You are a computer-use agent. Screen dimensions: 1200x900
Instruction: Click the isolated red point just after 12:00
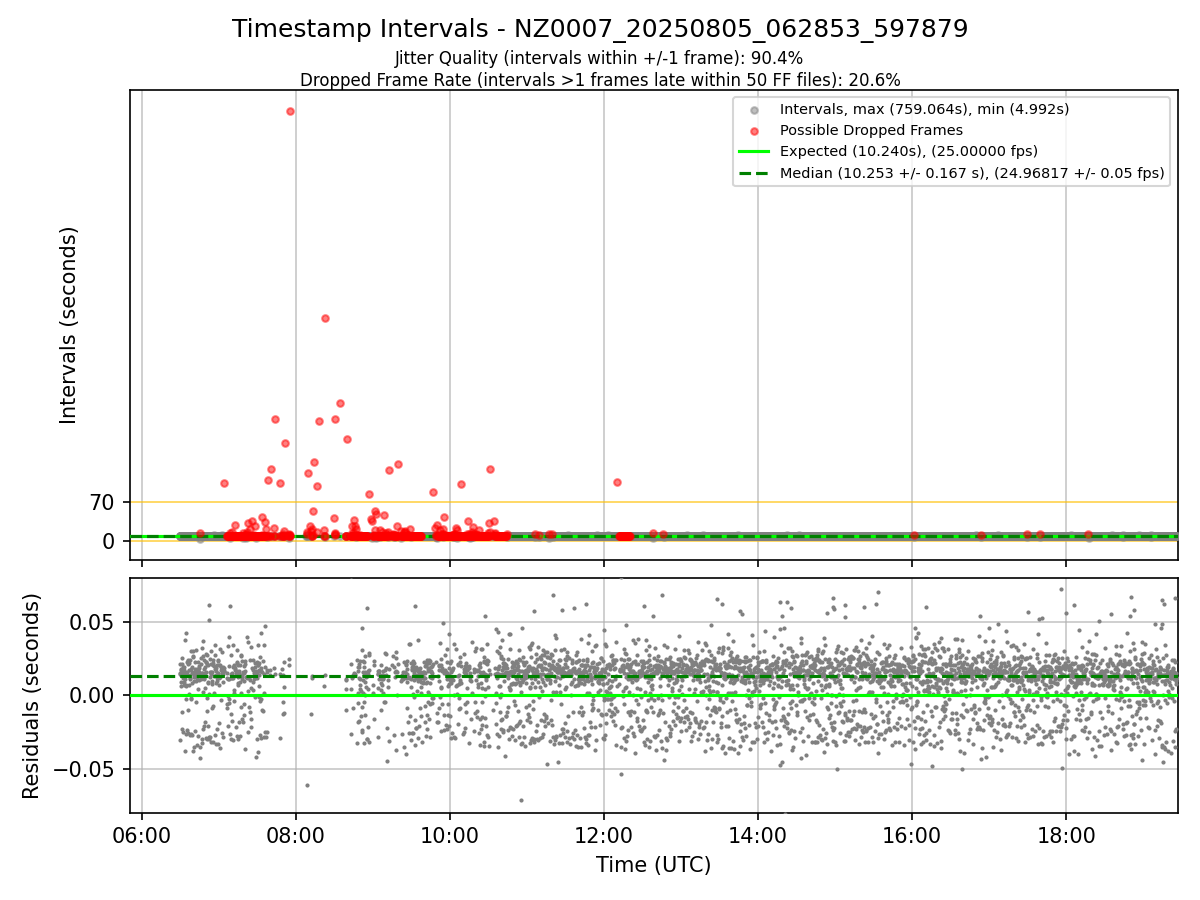tap(617, 482)
